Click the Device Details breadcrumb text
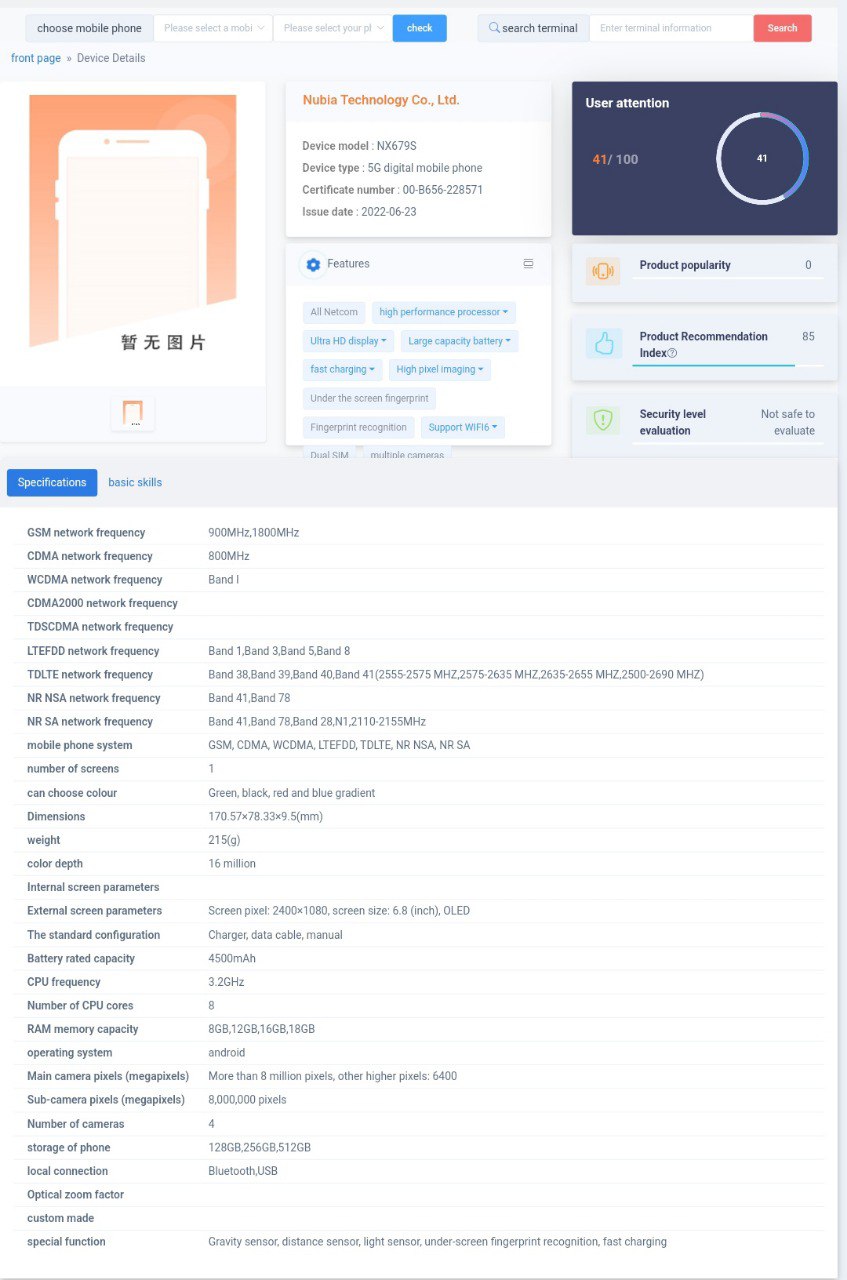 pyautogui.click(x=111, y=58)
